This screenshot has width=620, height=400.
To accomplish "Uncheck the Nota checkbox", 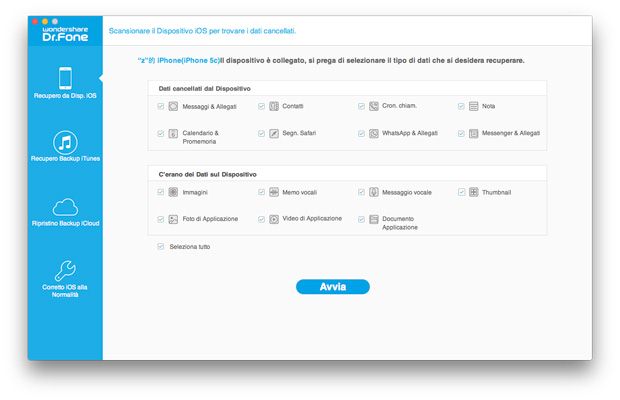I will click(x=461, y=105).
